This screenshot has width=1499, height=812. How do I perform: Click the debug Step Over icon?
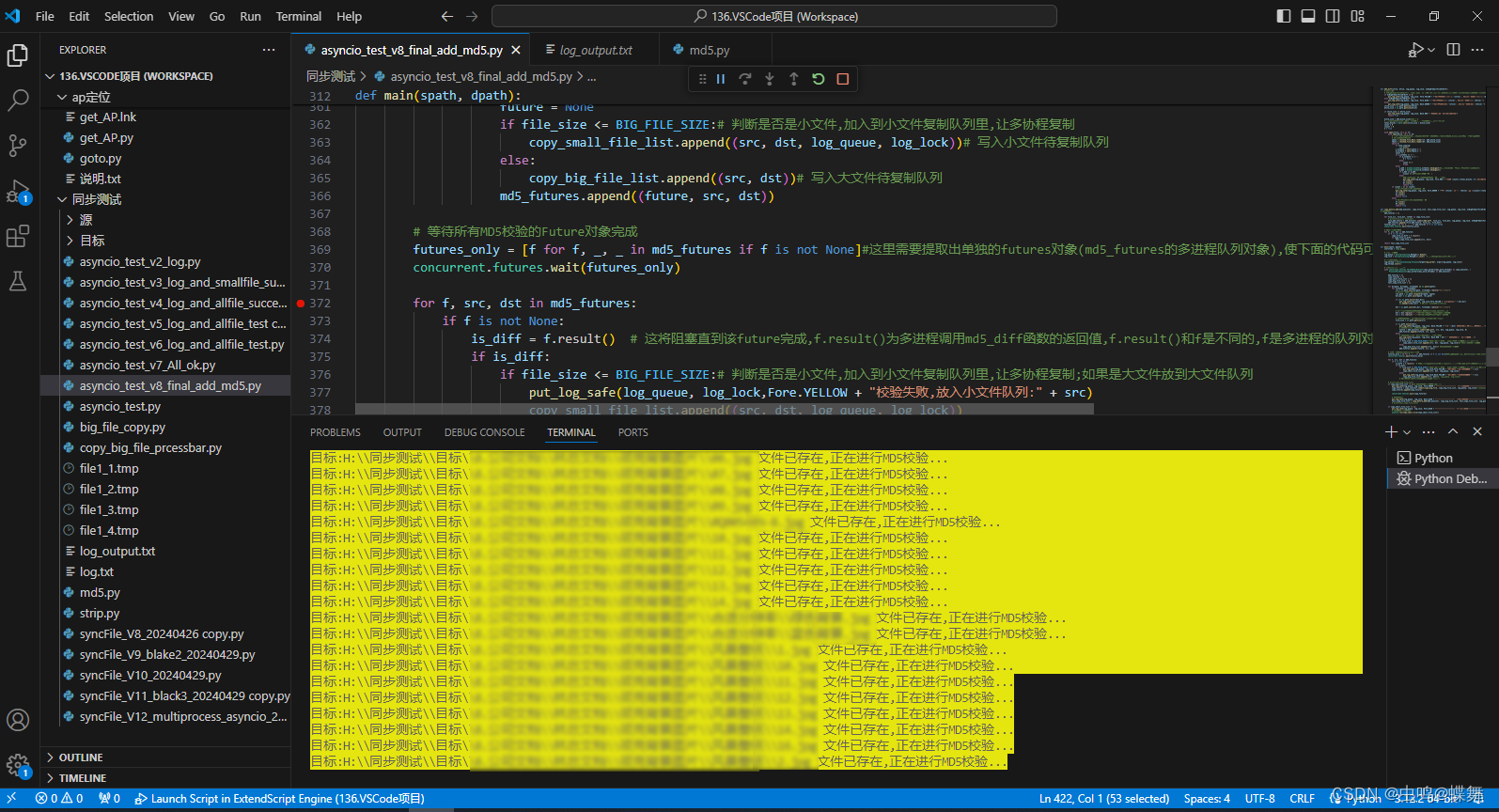[x=745, y=79]
